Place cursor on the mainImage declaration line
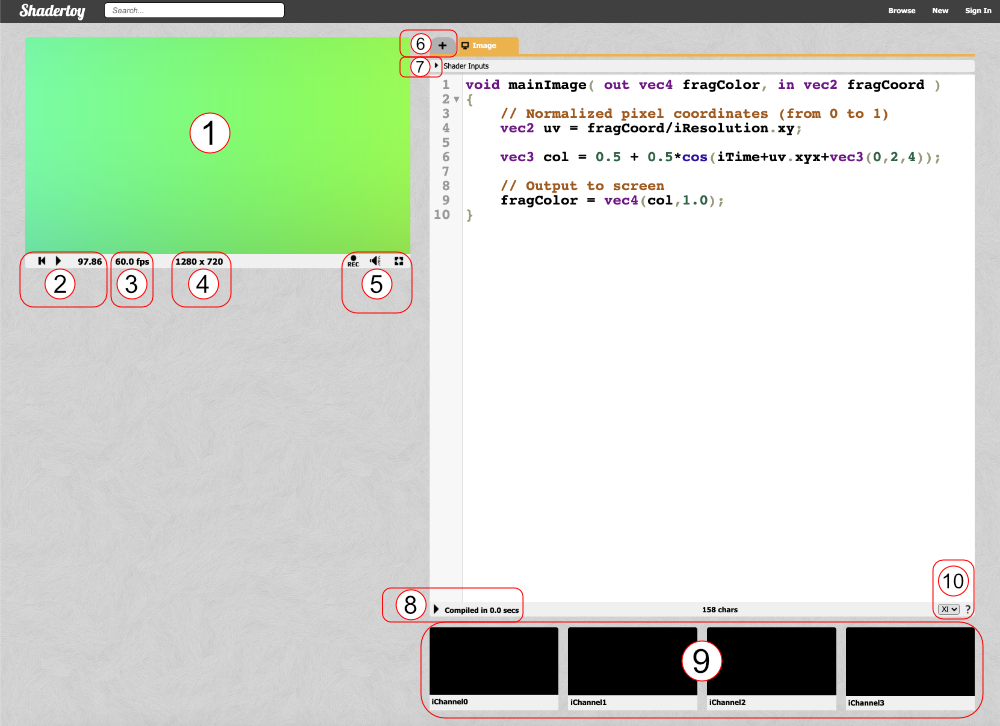Image resolution: width=1000 pixels, height=726 pixels. click(x=702, y=85)
